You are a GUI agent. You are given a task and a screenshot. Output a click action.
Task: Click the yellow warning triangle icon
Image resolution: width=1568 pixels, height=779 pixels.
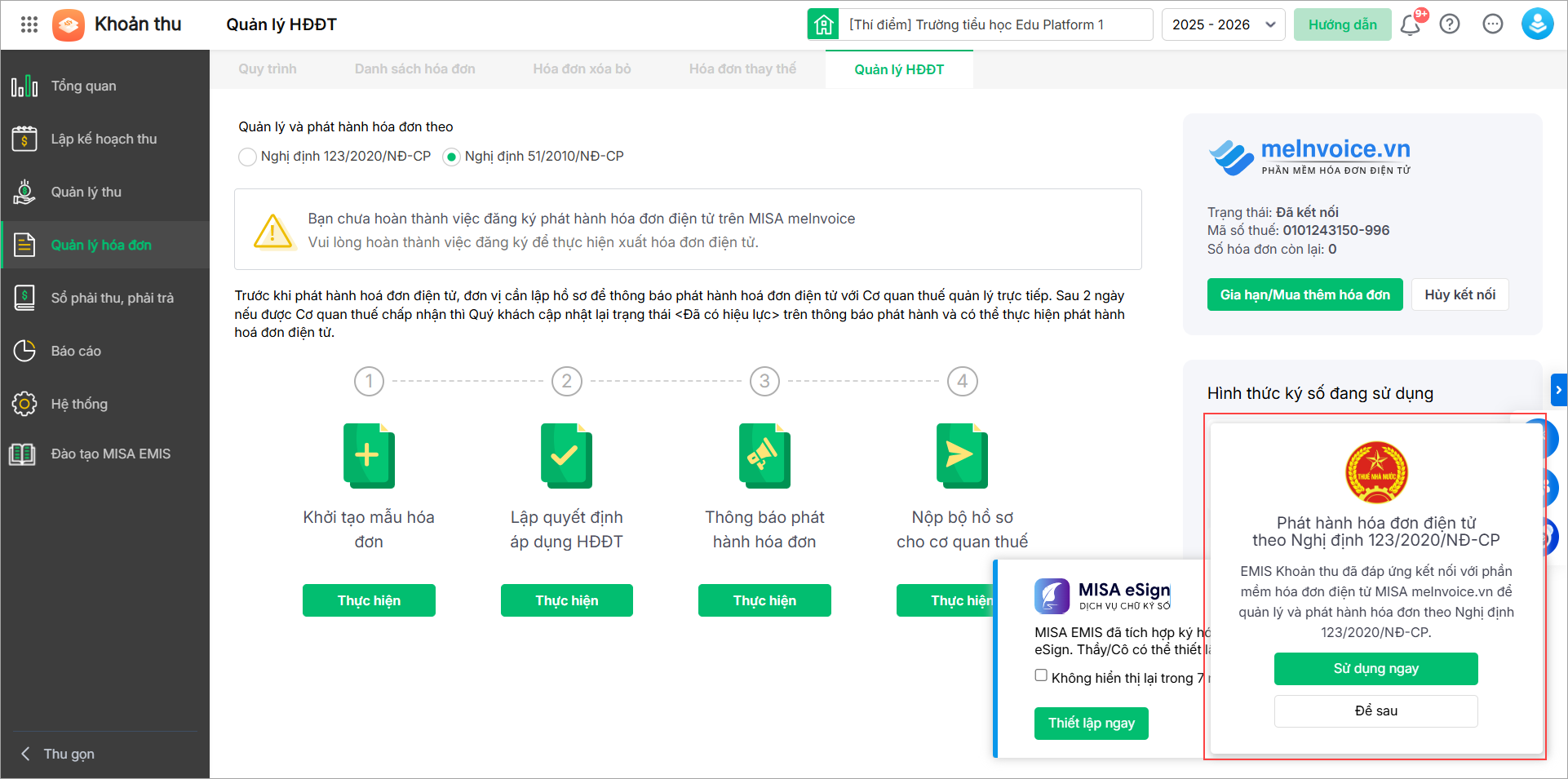click(272, 231)
